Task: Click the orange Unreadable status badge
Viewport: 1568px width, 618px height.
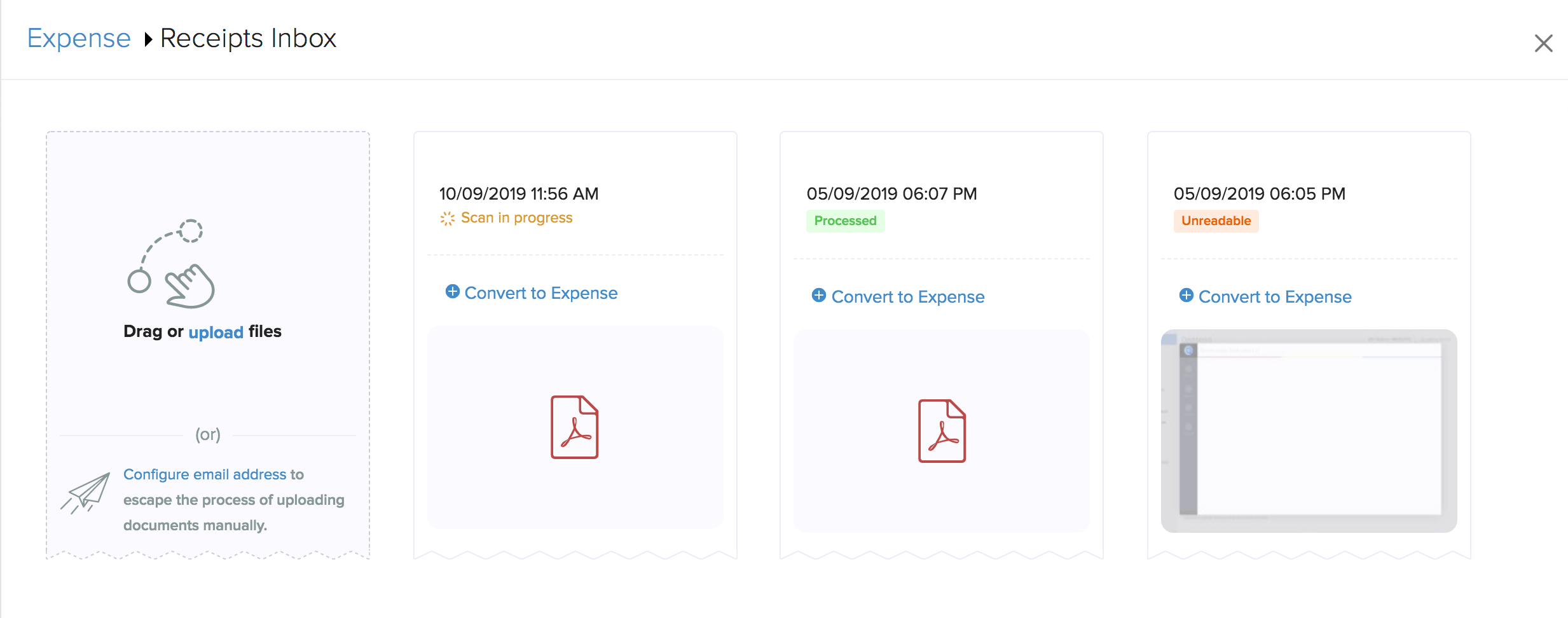Action: click(x=1216, y=221)
